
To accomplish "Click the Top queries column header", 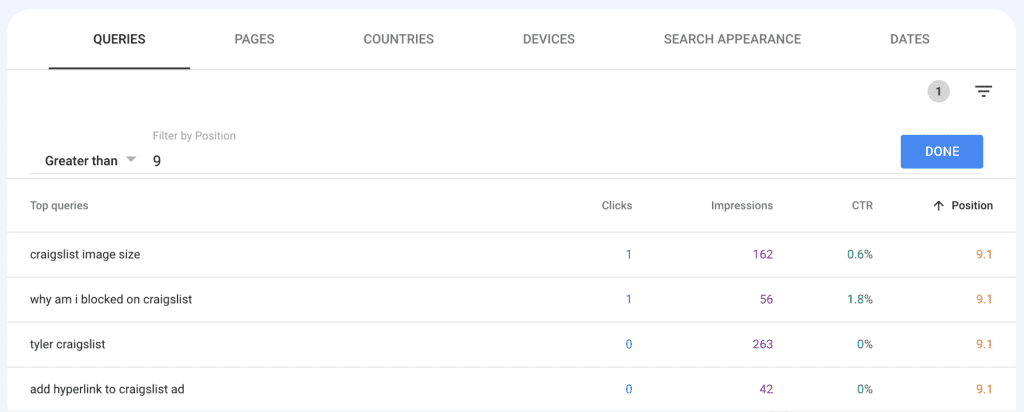I will pos(59,206).
